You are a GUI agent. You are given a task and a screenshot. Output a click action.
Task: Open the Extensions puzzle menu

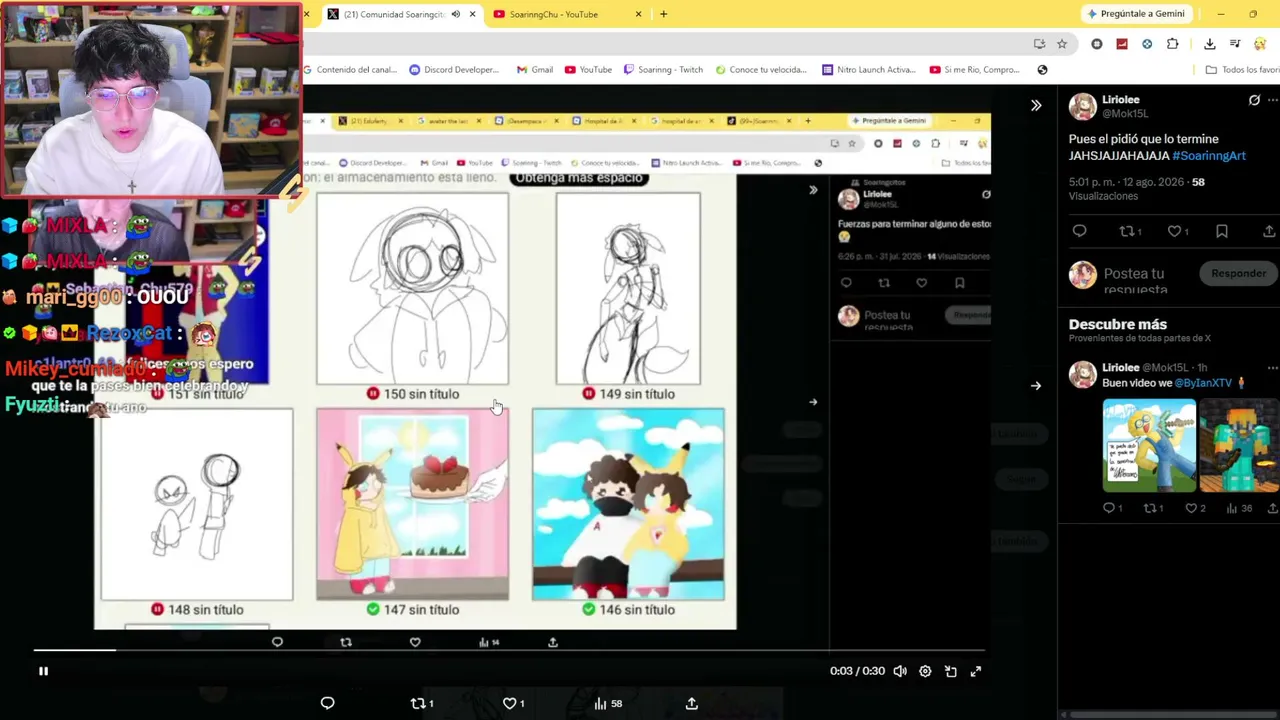pyautogui.click(x=1172, y=44)
